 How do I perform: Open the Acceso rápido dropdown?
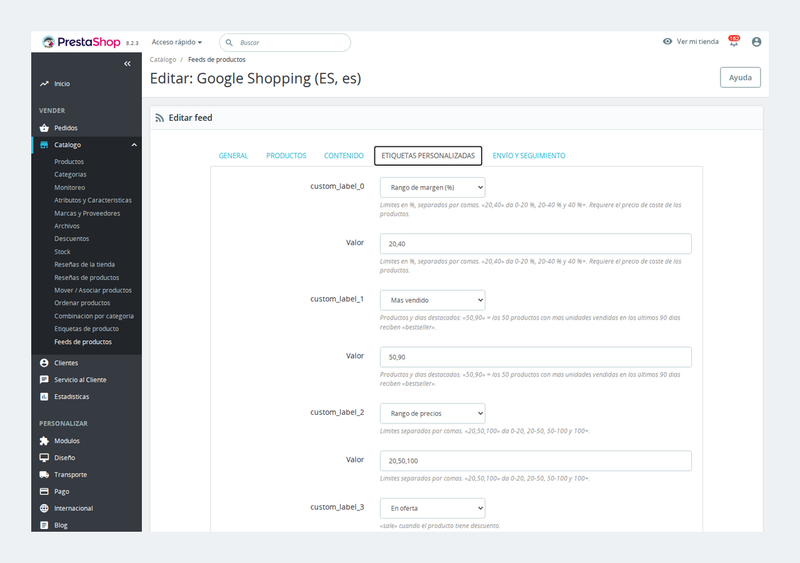tap(177, 42)
